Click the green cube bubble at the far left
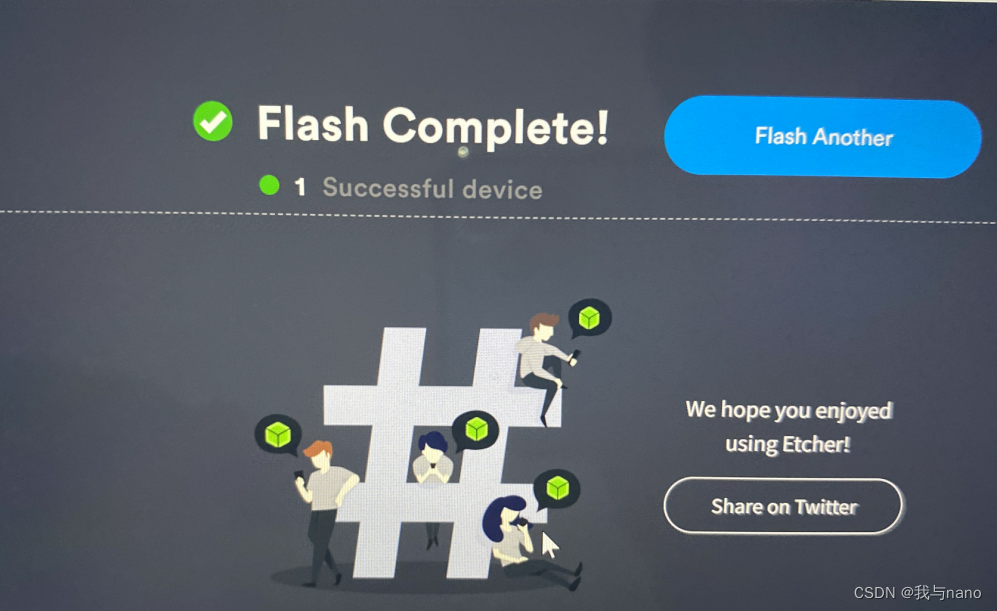 click(x=278, y=435)
